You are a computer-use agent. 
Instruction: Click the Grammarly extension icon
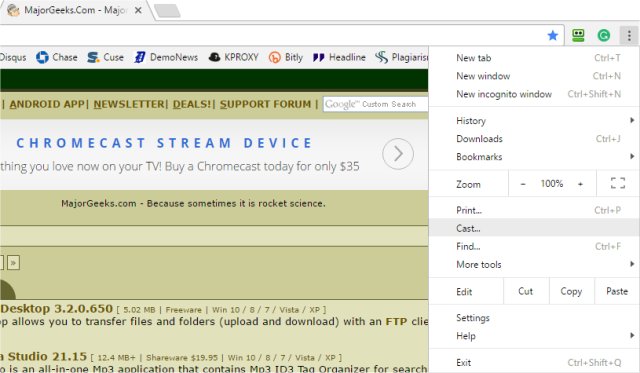click(604, 36)
